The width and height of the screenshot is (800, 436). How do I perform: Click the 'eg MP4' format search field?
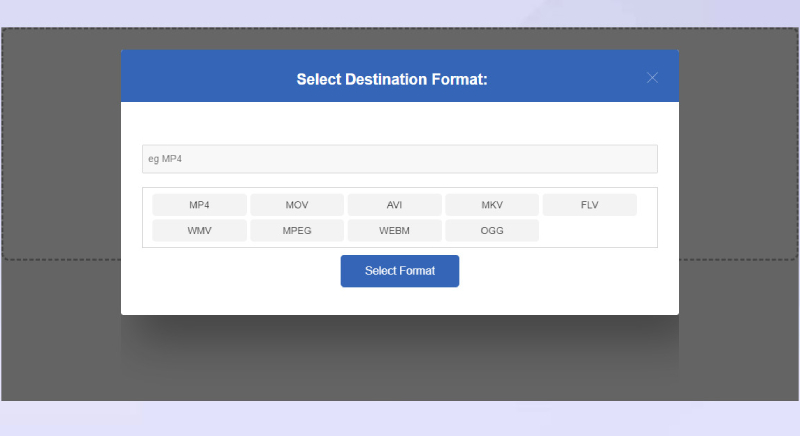(x=399, y=159)
